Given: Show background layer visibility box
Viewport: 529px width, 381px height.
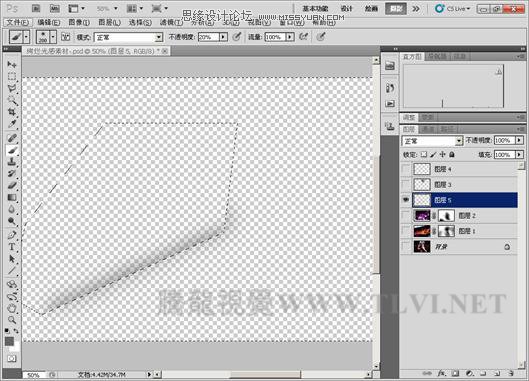Looking at the screenshot, I should [406, 247].
